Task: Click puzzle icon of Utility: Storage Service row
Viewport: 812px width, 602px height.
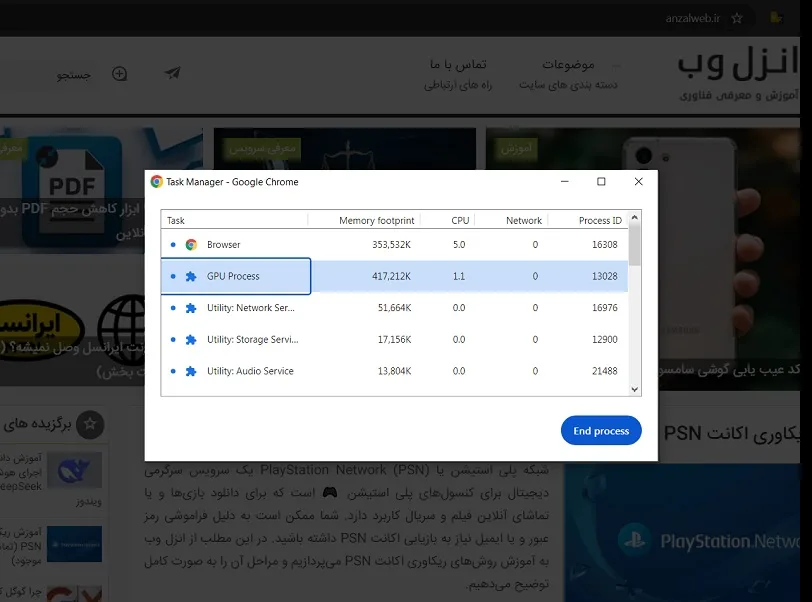Action: coord(191,339)
